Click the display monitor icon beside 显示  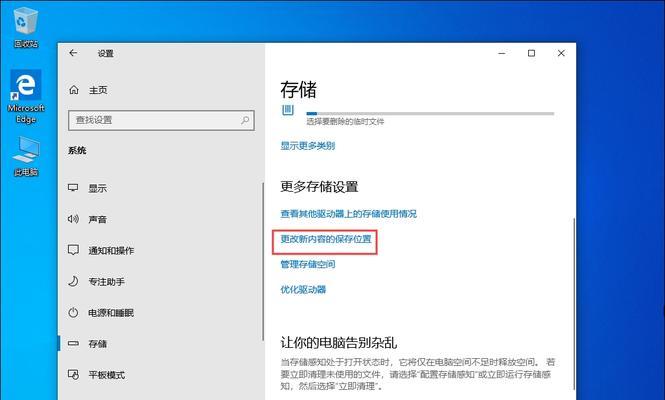(x=73, y=188)
